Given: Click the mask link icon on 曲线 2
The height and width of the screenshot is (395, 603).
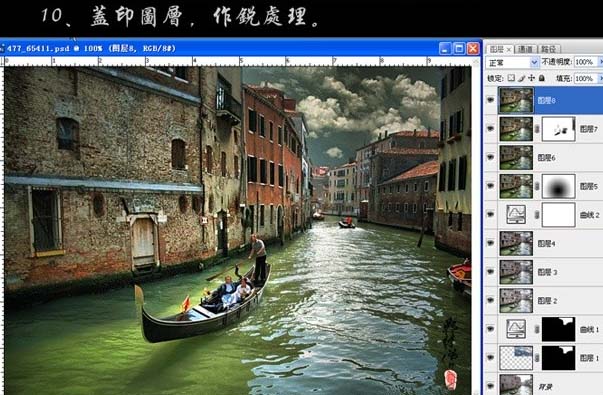Looking at the screenshot, I should pos(537,215).
